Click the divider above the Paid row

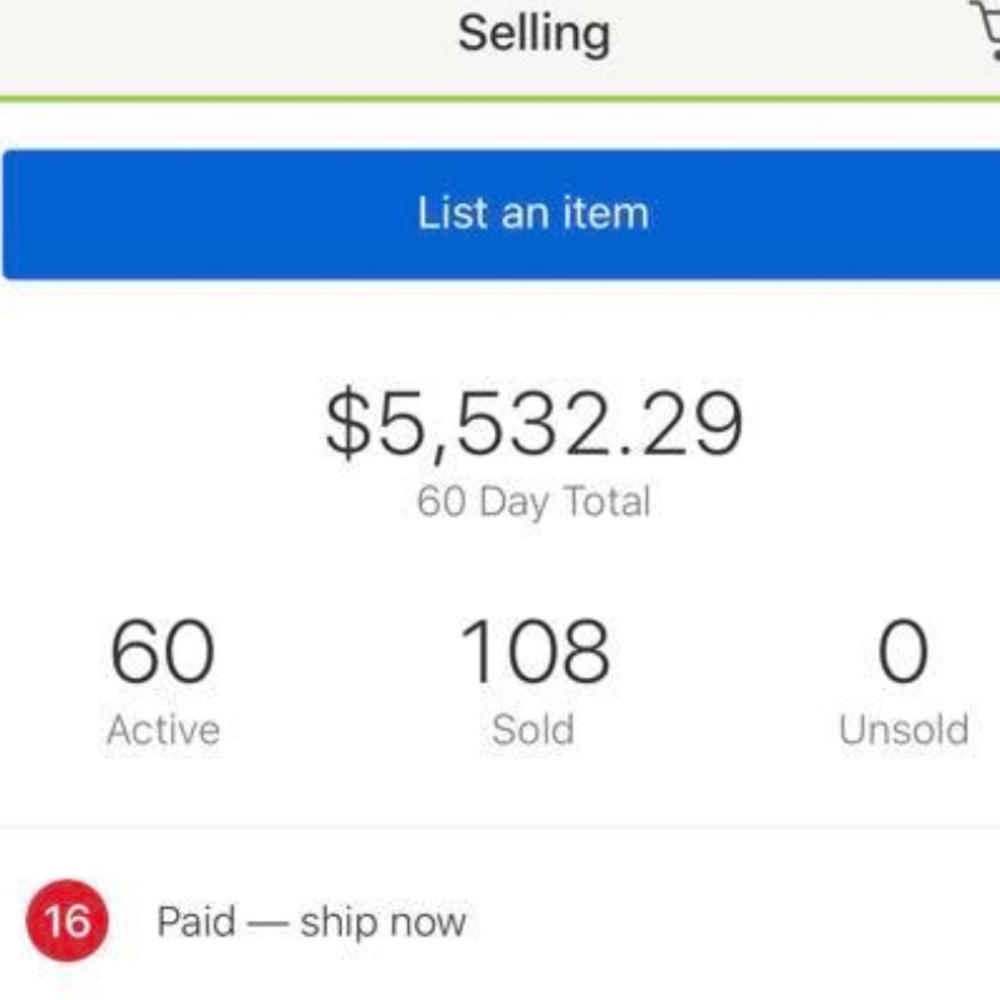coord(500,827)
